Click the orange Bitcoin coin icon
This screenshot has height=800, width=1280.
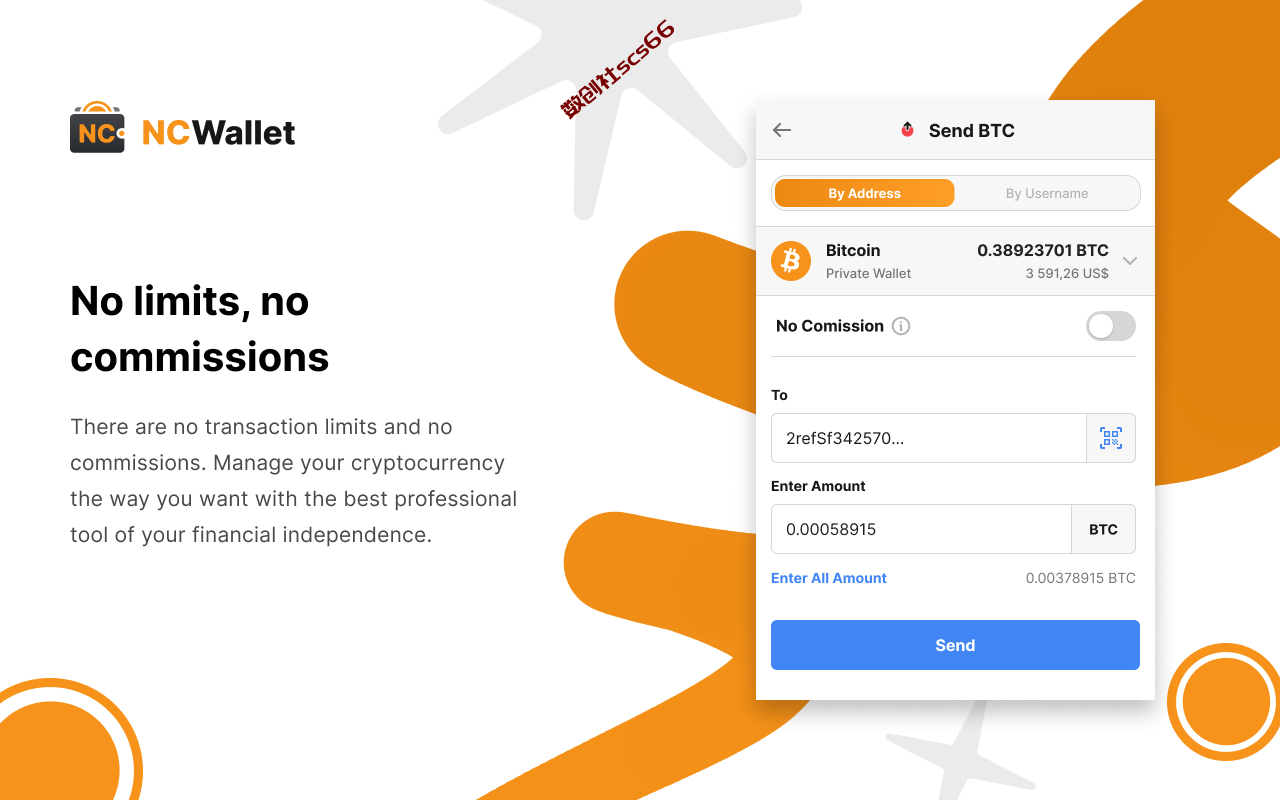tap(791, 261)
